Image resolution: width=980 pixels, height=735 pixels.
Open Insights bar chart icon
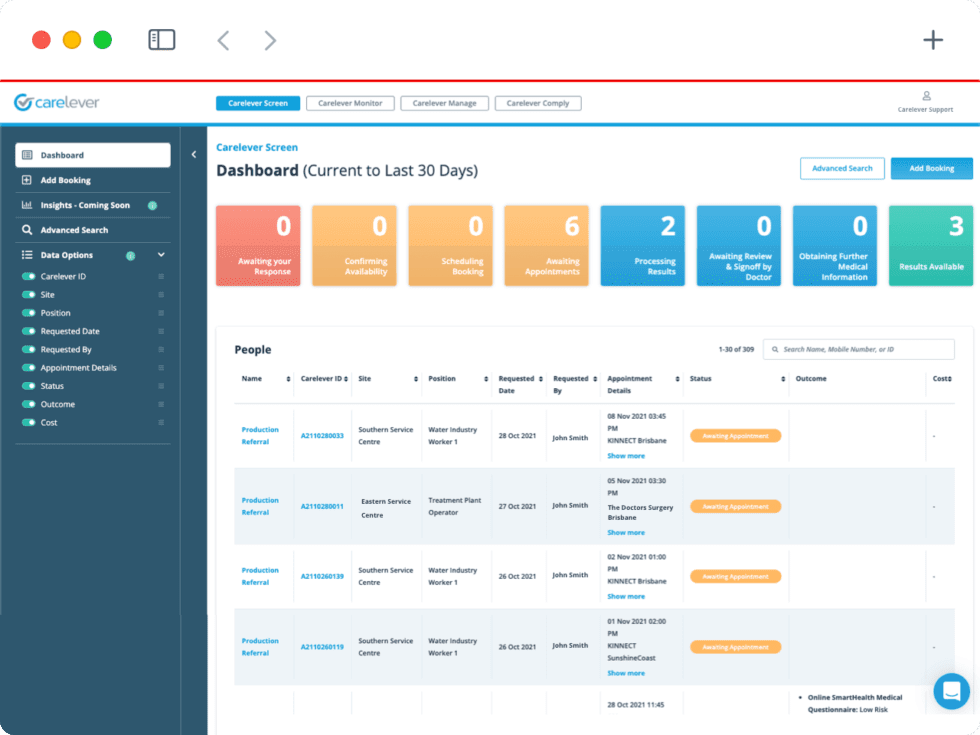click(x=28, y=205)
